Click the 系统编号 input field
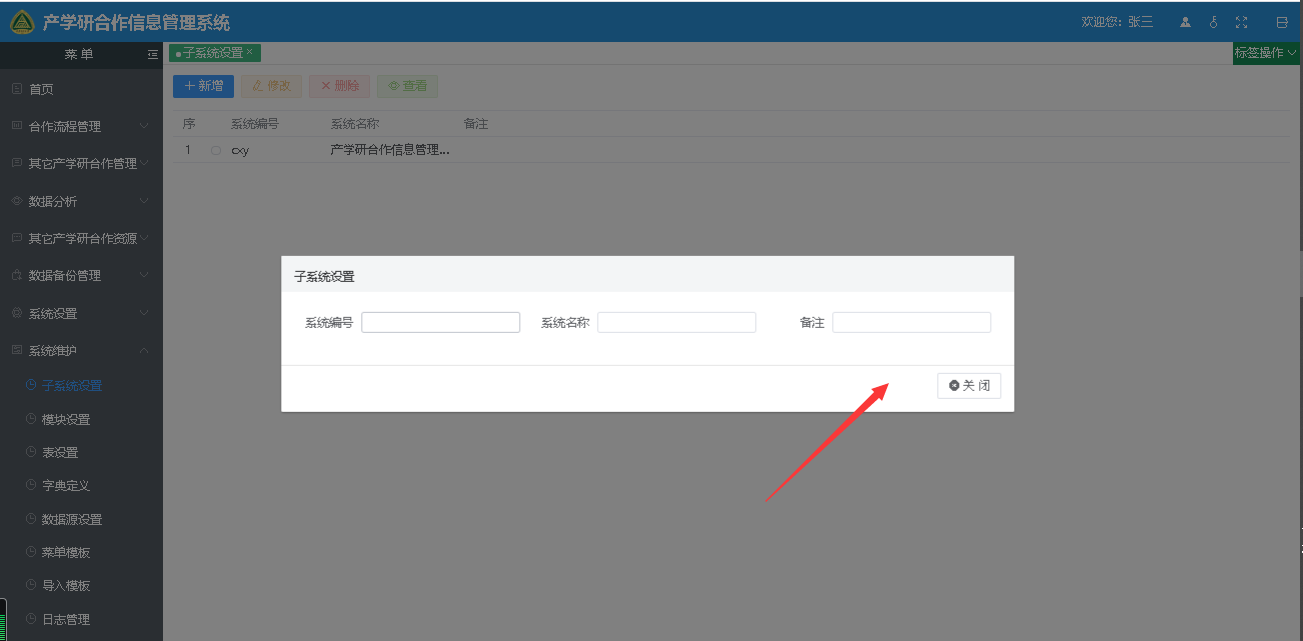The image size is (1303, 641). tap(440, 322)
